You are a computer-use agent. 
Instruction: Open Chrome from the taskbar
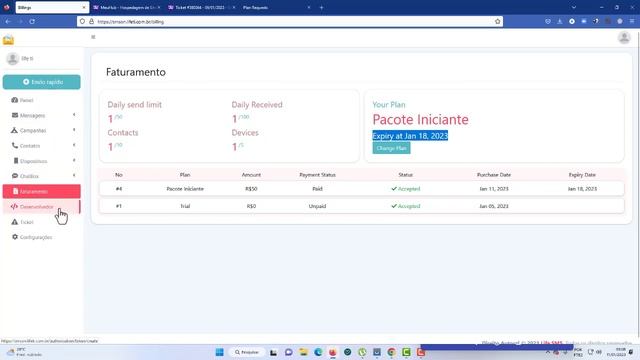(x=391, y=352)
